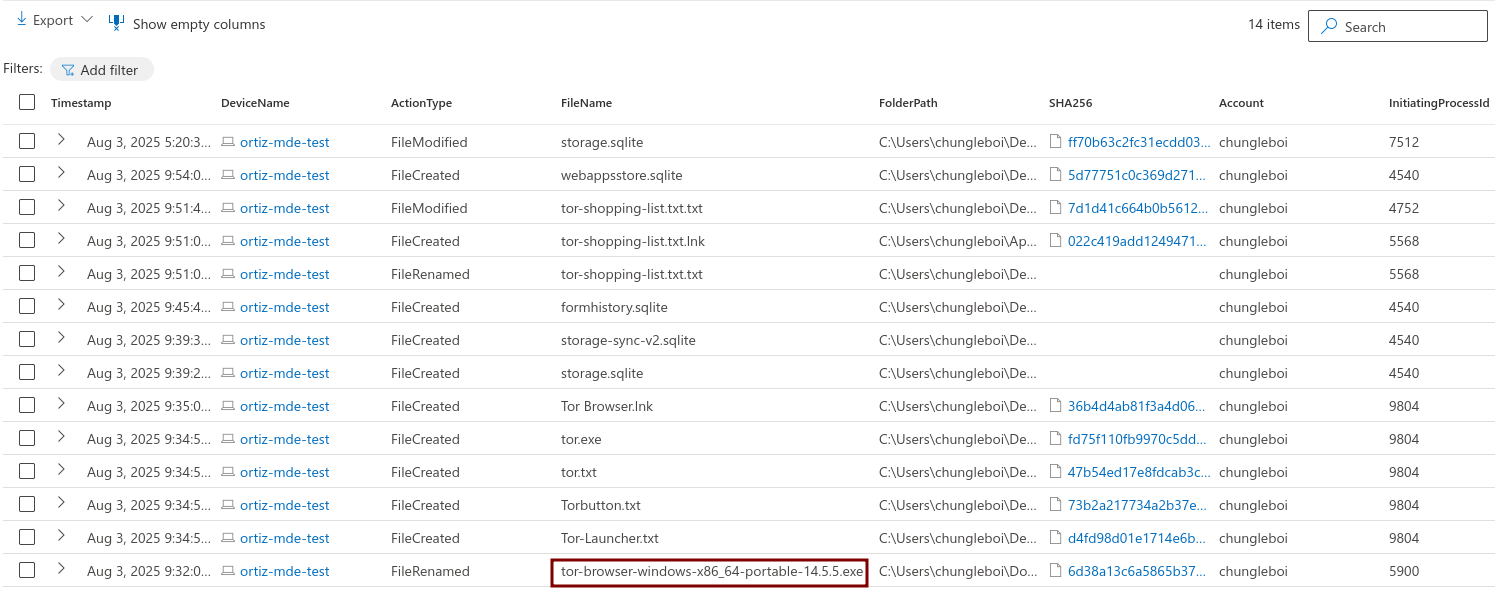Click the magnifier icon in Search

[x=1329, y=27]
